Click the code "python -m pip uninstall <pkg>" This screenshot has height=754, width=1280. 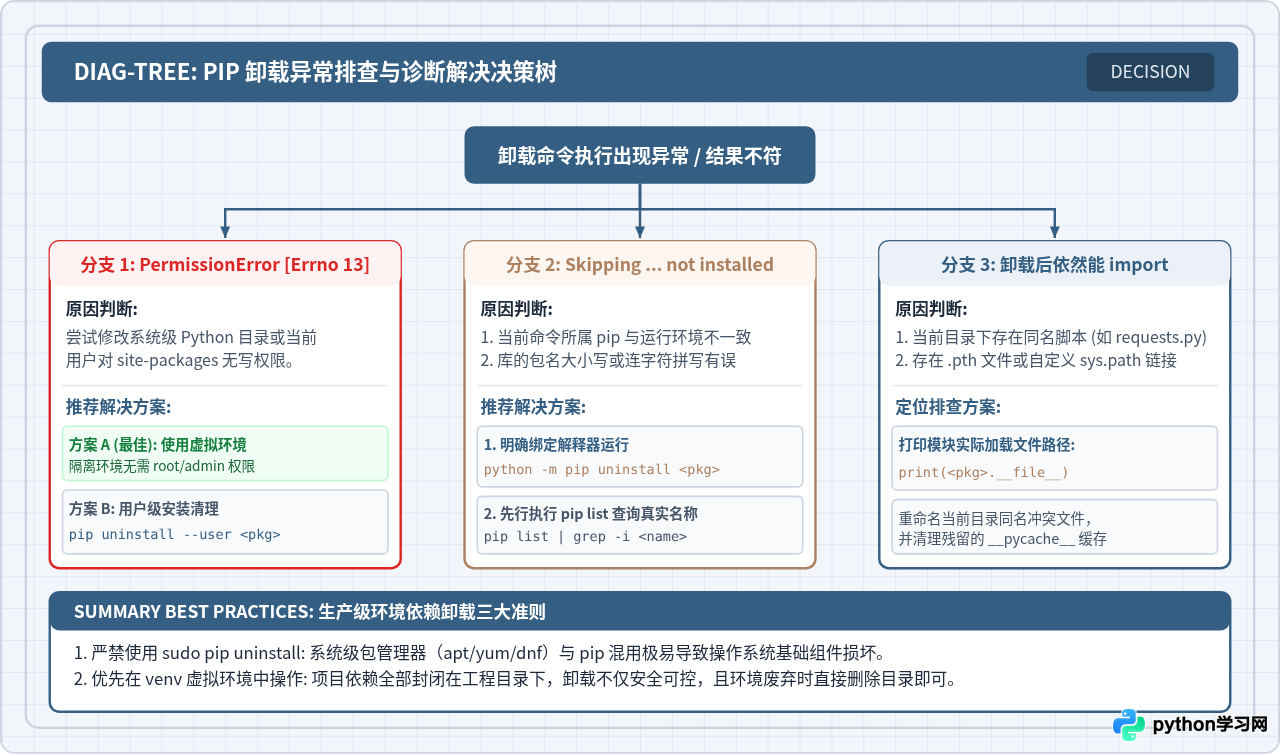[602, 469]
